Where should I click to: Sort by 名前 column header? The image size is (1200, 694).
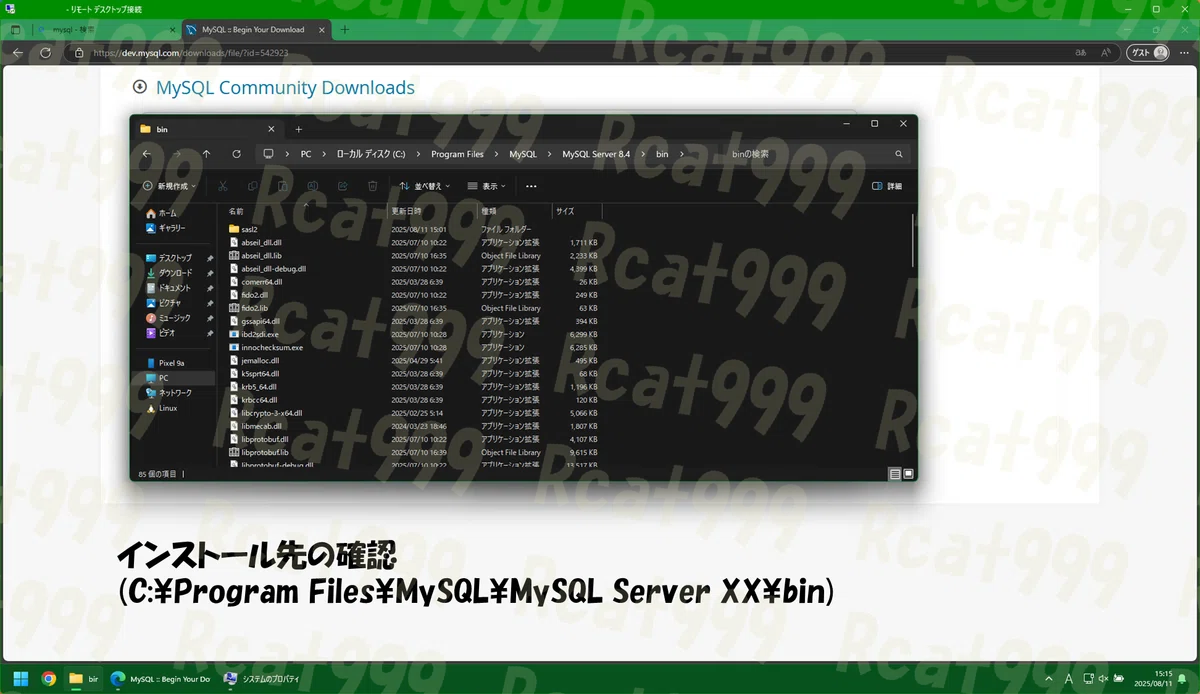click(x=236, y=211)
